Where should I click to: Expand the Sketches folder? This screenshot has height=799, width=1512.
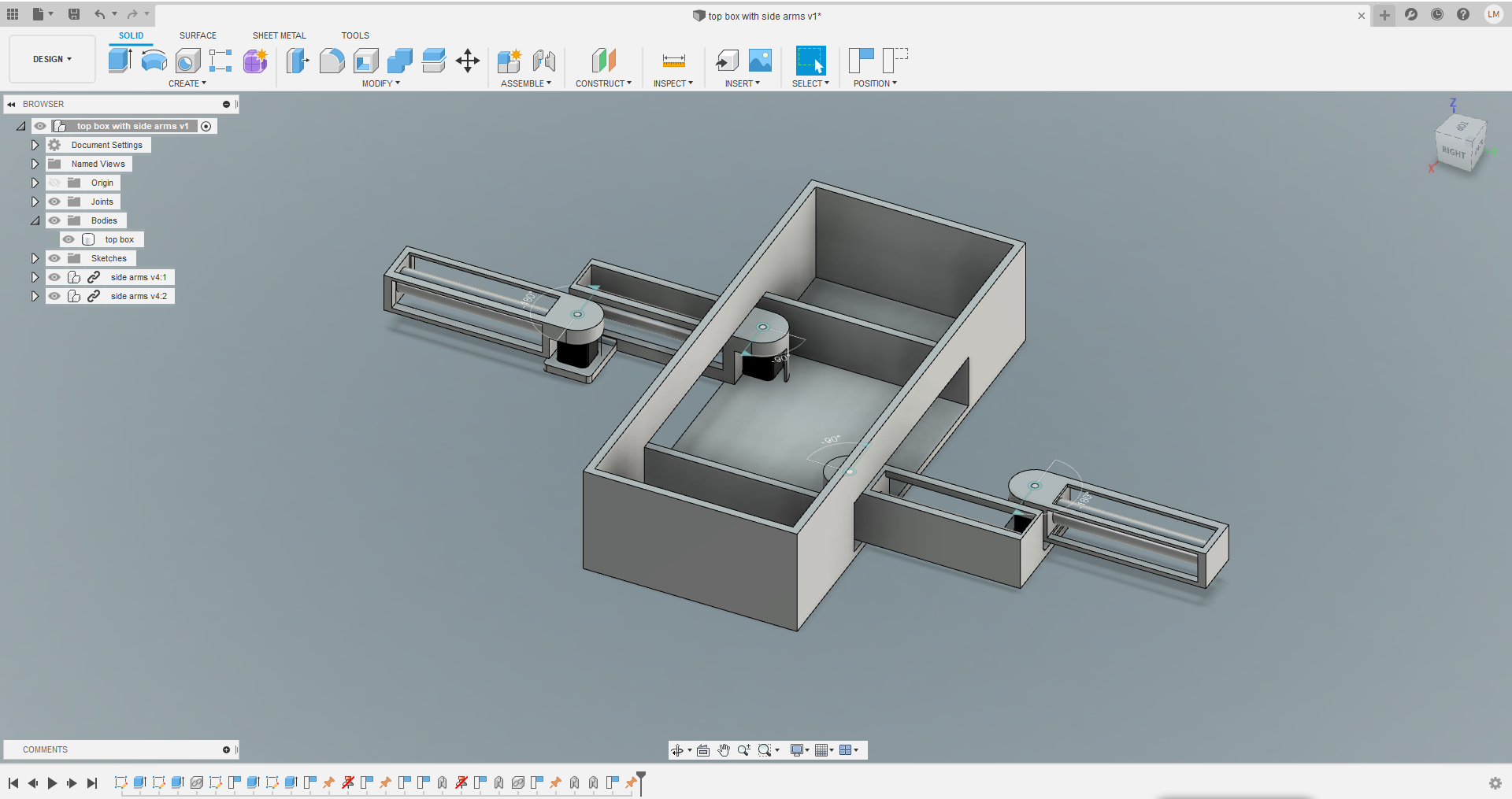[x=35, y=258]
